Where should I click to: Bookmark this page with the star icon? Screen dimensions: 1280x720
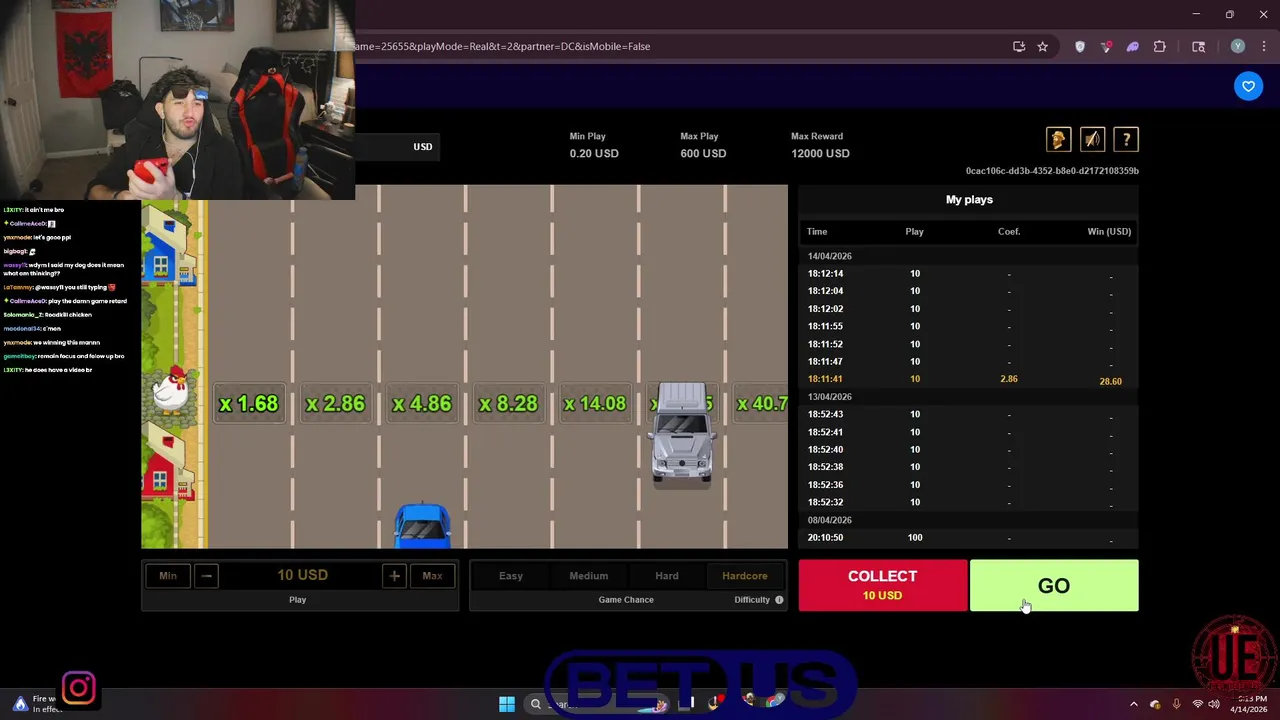pyautogui.click(x=1043, y=46)
